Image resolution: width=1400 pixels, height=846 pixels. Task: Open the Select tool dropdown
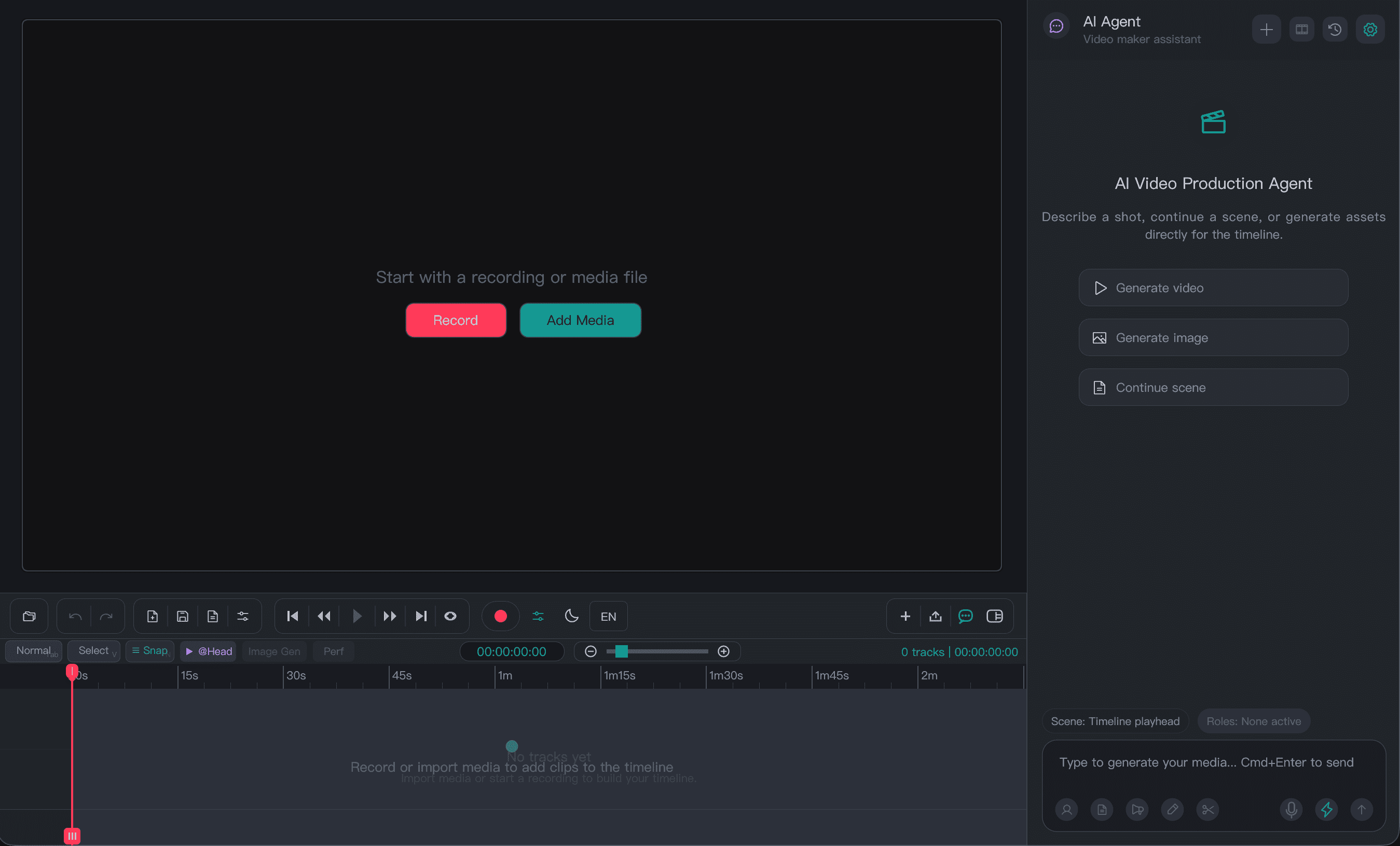pyautogui.click(x=94, y=651)
